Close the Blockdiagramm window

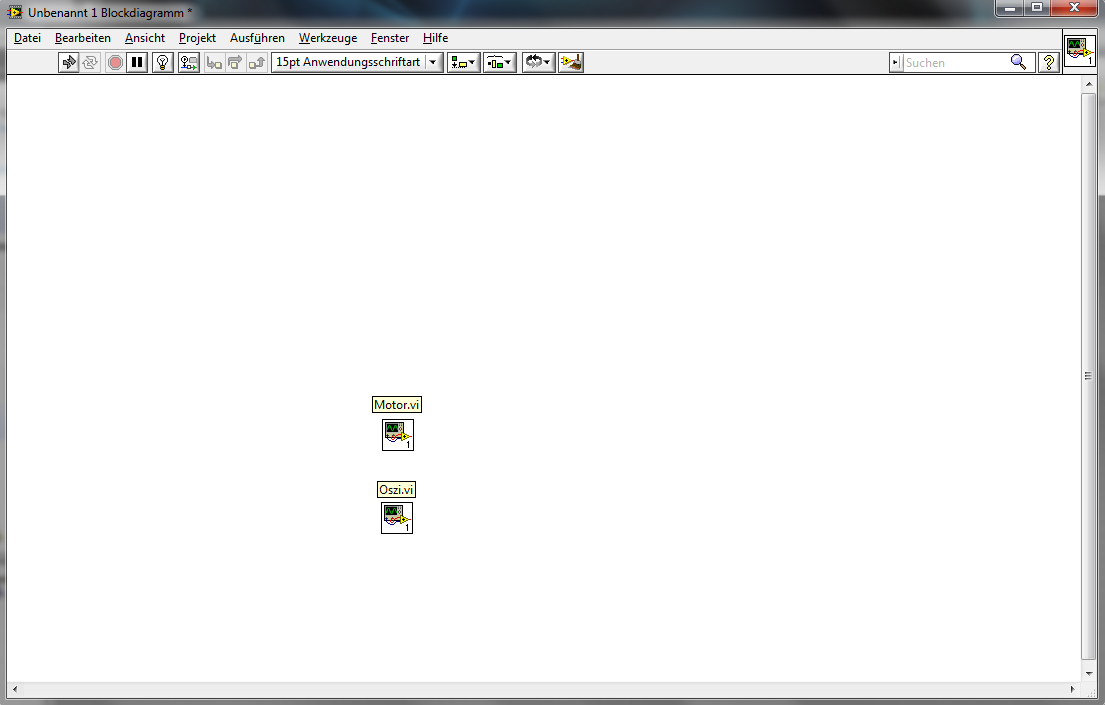1074,8
